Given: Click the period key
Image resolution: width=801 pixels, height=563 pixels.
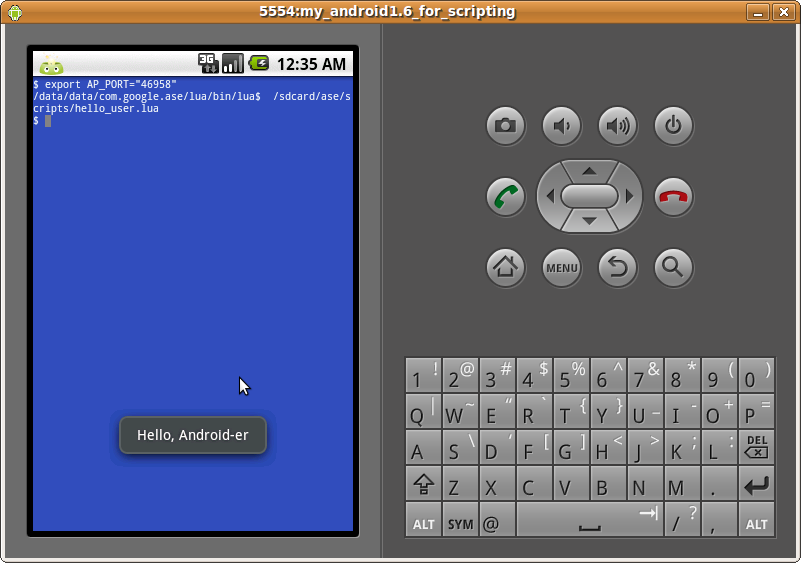Looking at the screenshot, I should coord(719,483).
